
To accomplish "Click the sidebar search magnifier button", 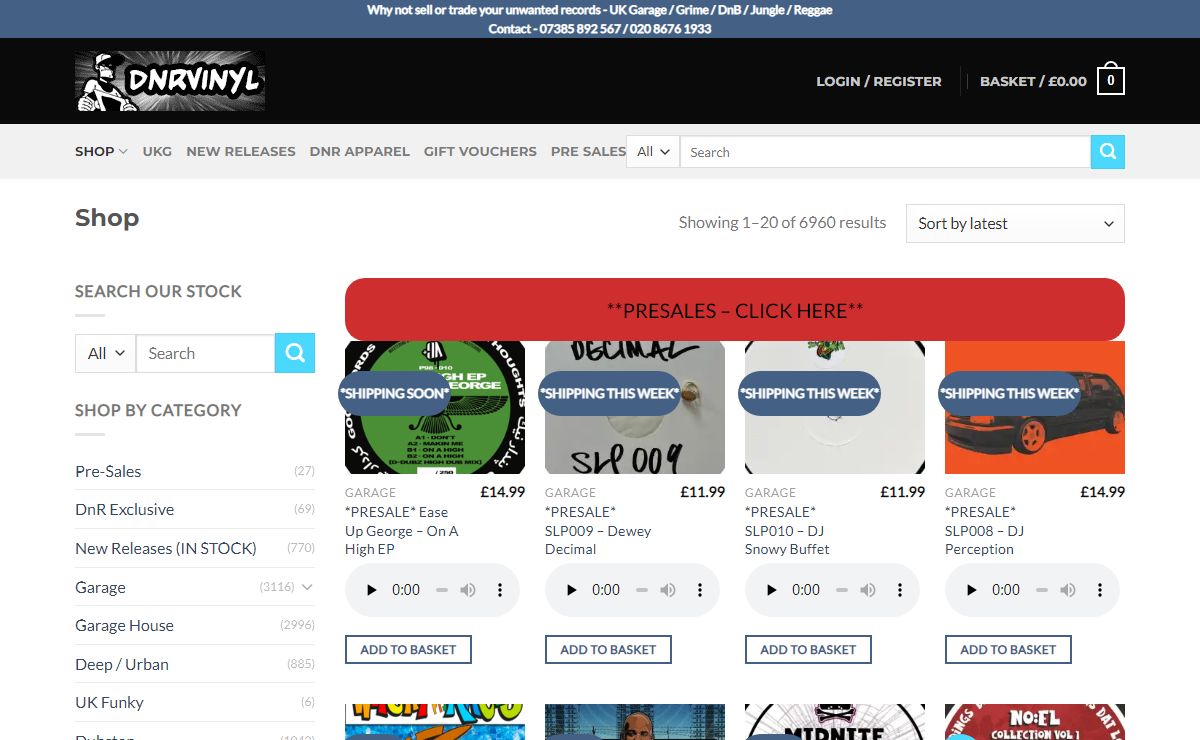I will click(295, 353).
